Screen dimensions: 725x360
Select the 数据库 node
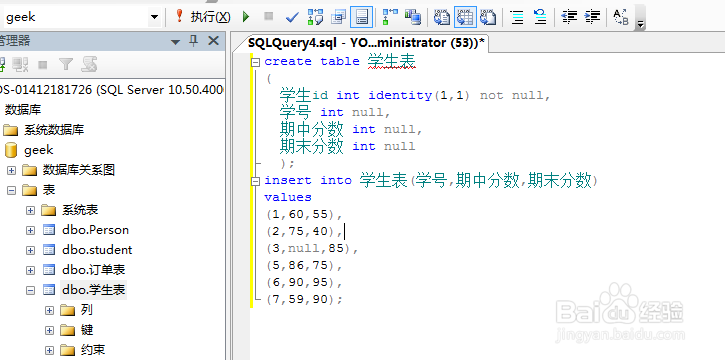pos(23,110)
